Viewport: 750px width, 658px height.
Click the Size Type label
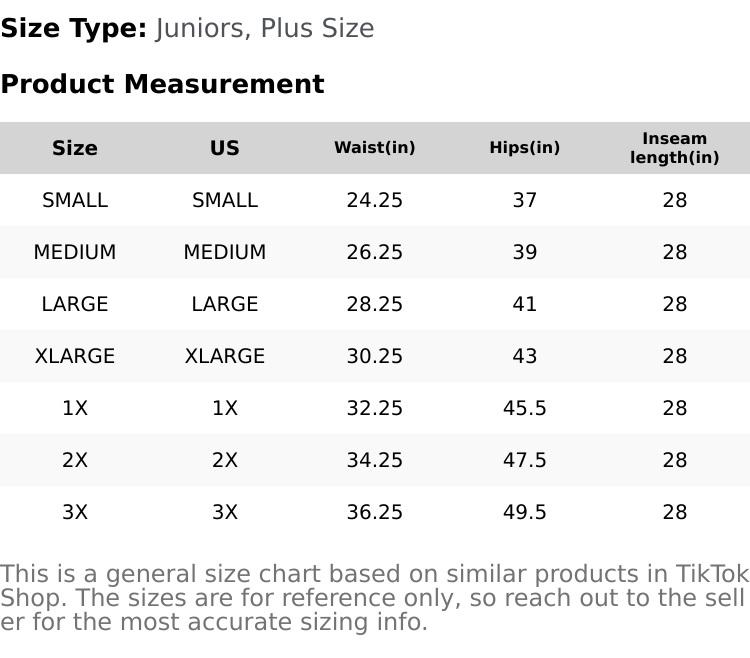point(74,29)
